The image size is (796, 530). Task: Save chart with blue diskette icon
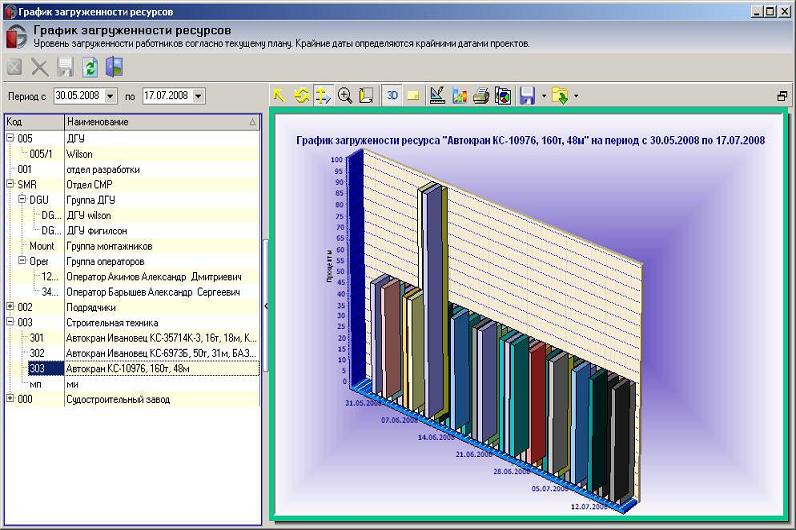click(x=527, y=95)
